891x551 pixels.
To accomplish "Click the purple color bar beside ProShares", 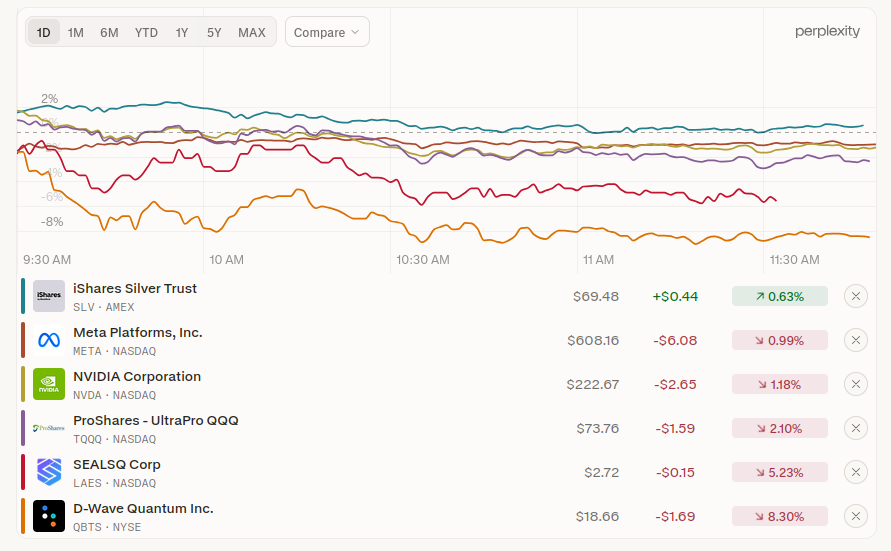I will click(x=23, y=428).
